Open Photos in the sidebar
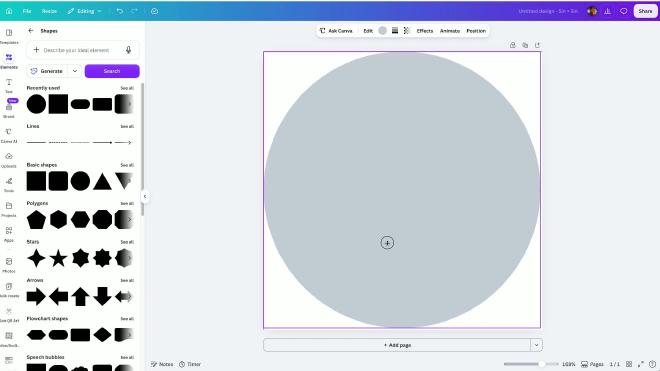Image resolution: width=660 pixels, height=371 pixels. (9, 265)
